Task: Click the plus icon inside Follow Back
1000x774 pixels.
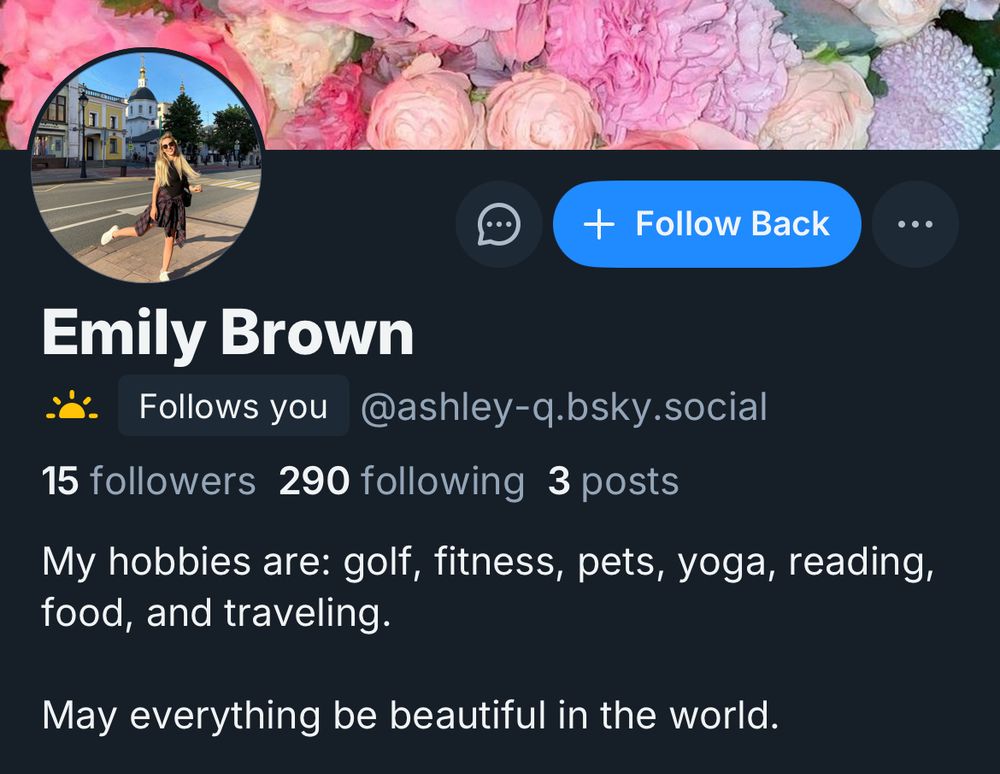Action: [x=599, y=224]
